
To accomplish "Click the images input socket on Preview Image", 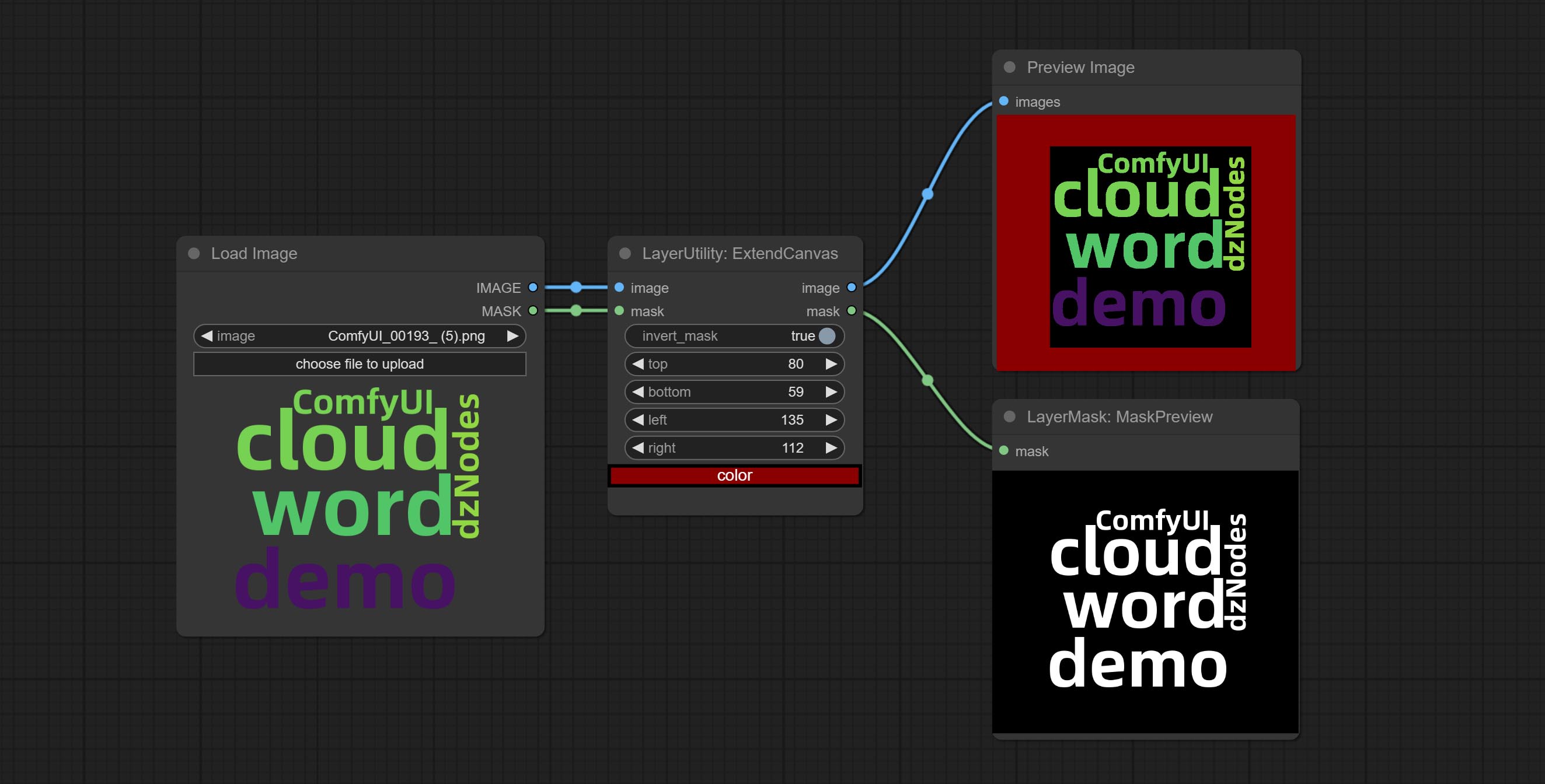I will coord(1004,101).
